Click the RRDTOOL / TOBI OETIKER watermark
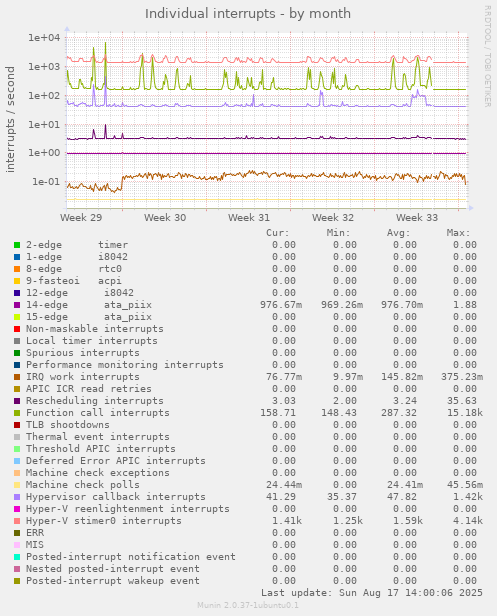This screenshot has width=497, height=616. coord(488,56)
